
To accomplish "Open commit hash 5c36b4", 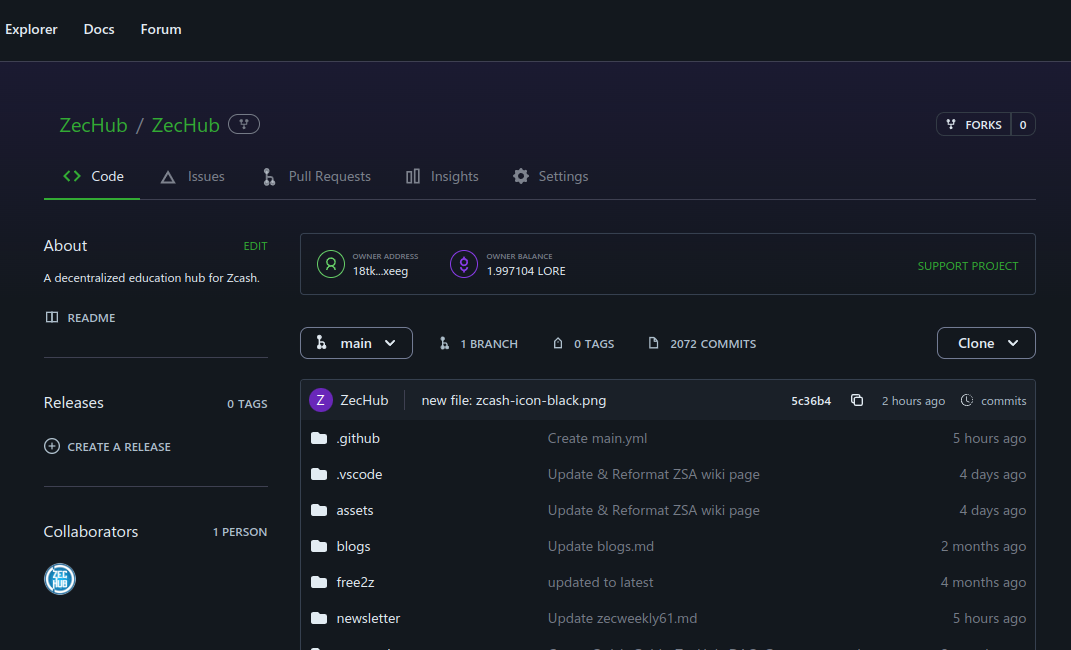I will pyautogui.click(x=811, y=401).
